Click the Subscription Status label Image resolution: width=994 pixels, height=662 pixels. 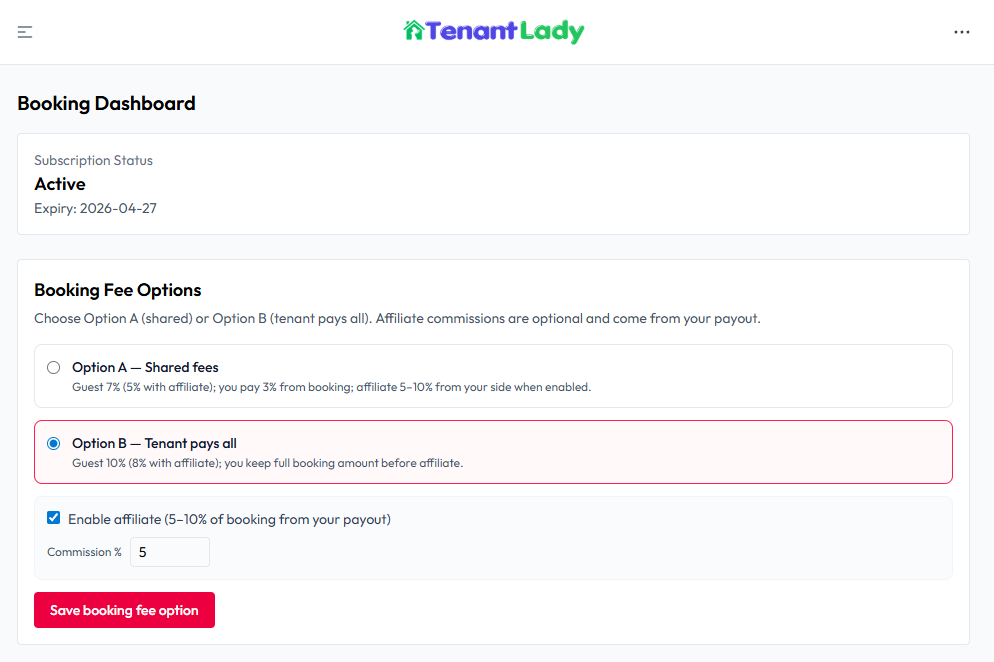pos(93,160)
